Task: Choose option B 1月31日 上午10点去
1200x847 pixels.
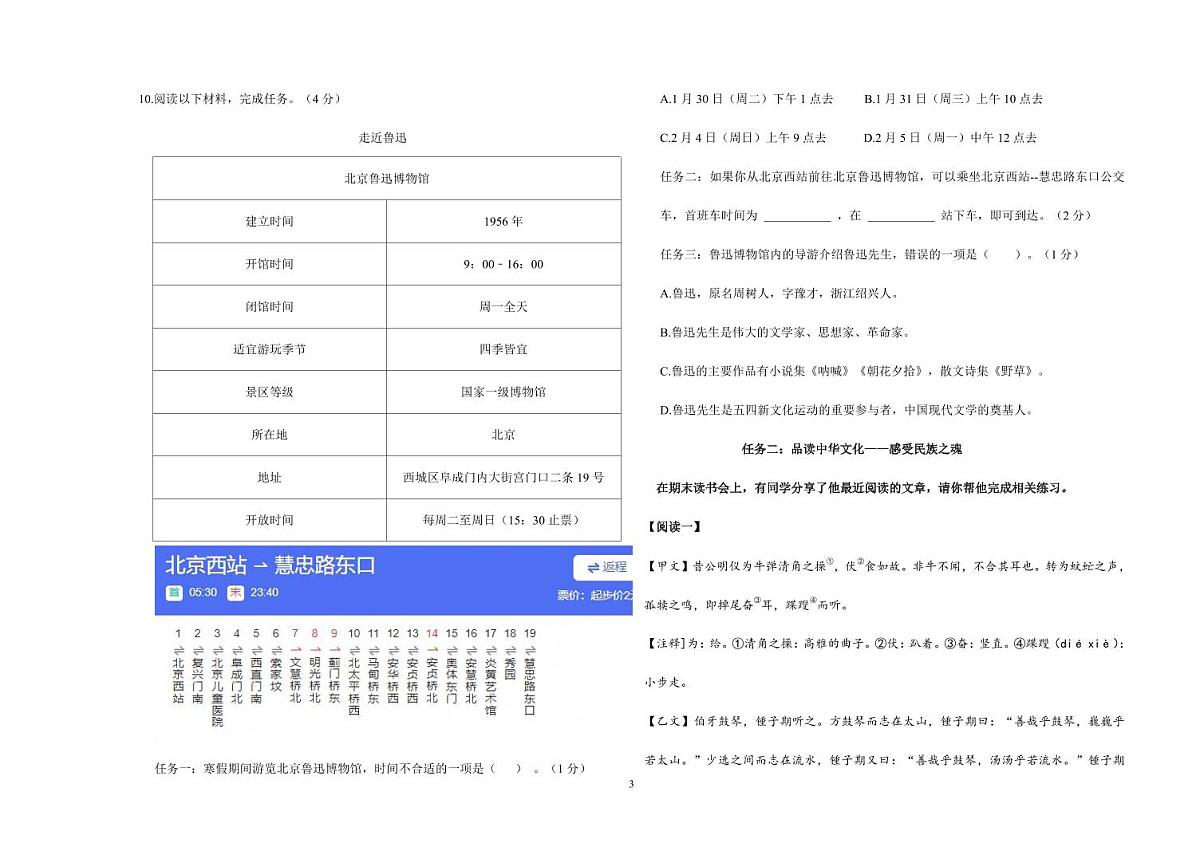Action: point(953,98)
